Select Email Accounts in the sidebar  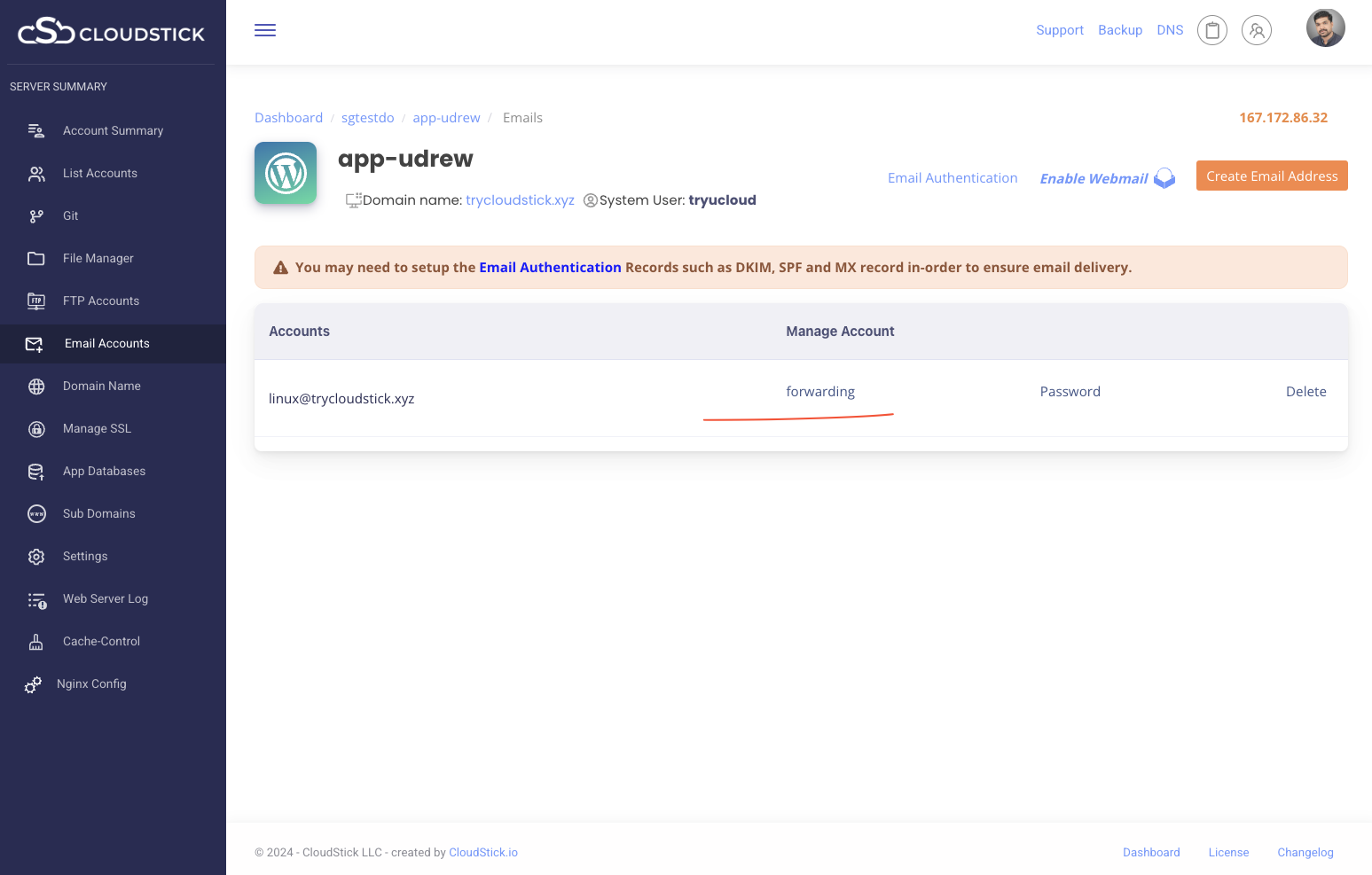click(106, 343)
